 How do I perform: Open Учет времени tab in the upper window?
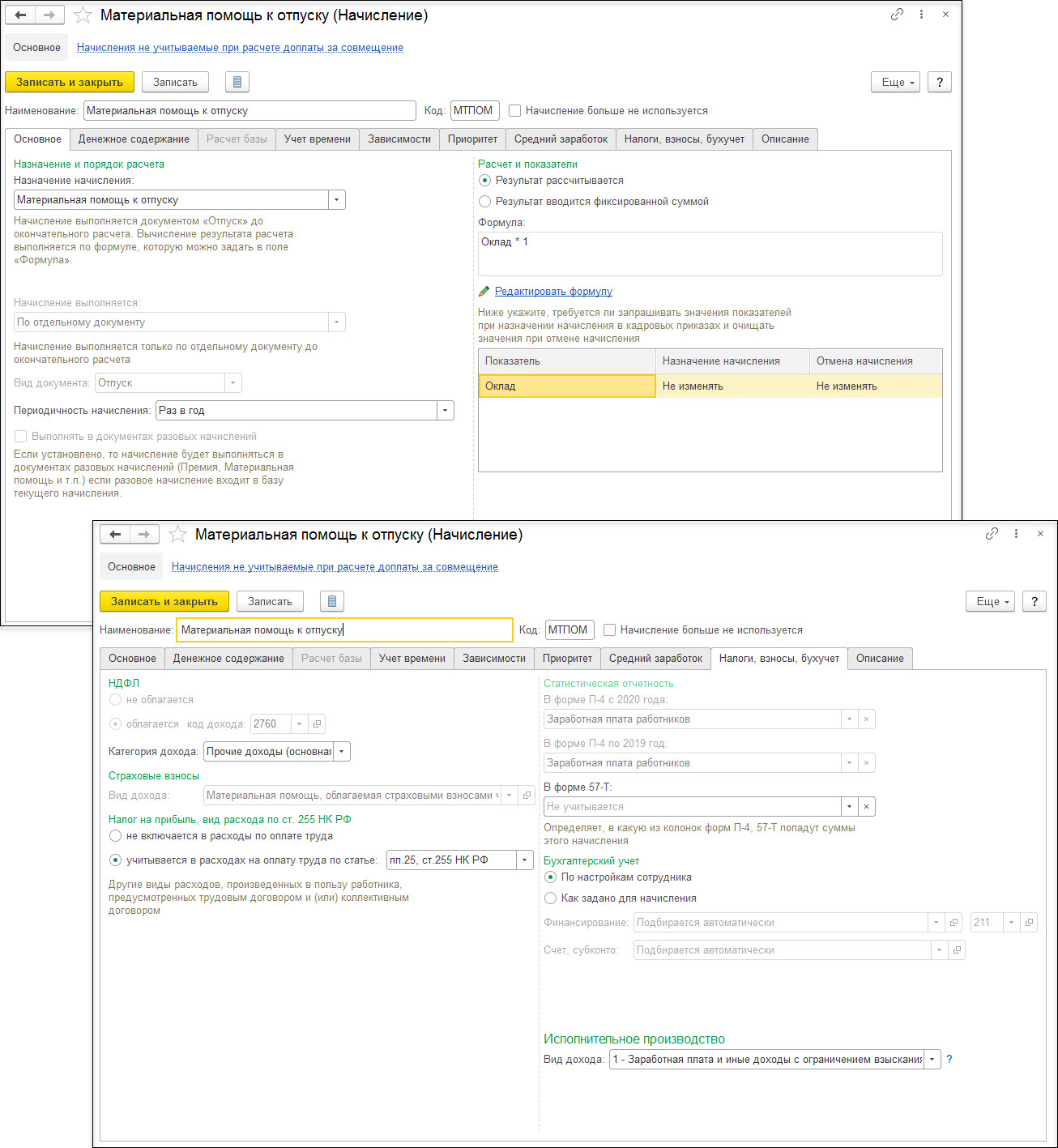click(x=318, y=139)
